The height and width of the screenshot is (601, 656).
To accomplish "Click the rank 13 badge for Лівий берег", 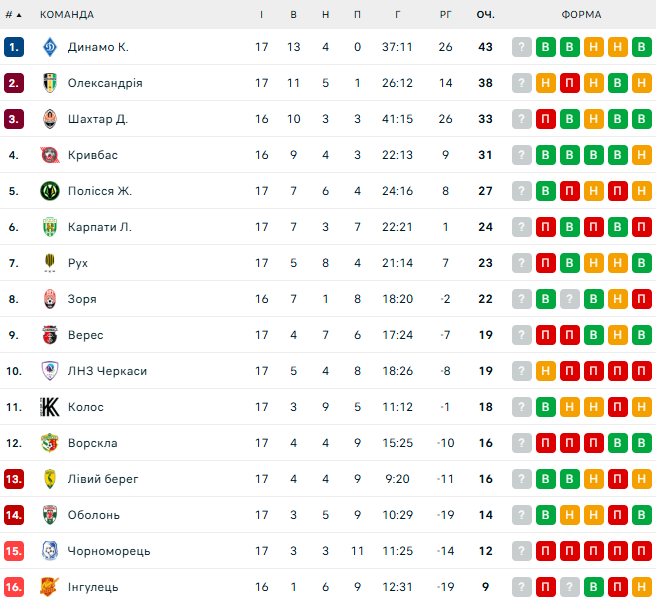I will 14,479.
